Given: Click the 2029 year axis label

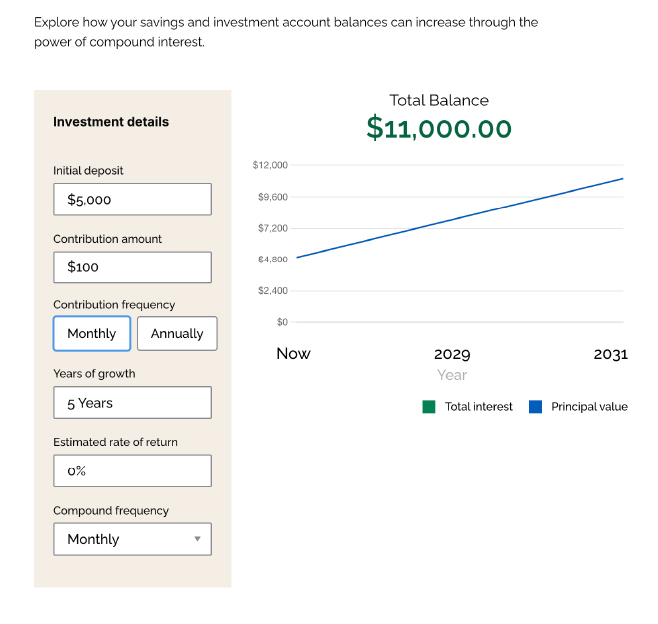Looking at the screenshot, I should pyautogui.click(x=452, y=354).
